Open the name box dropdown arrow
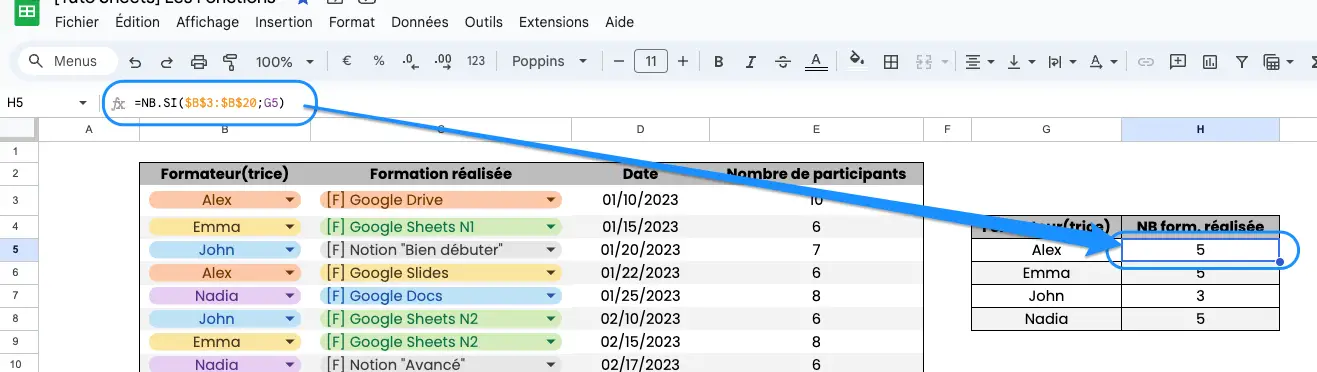Image resolution: width=1317 pixels, height=372 pixels. [x=83, y=103]
